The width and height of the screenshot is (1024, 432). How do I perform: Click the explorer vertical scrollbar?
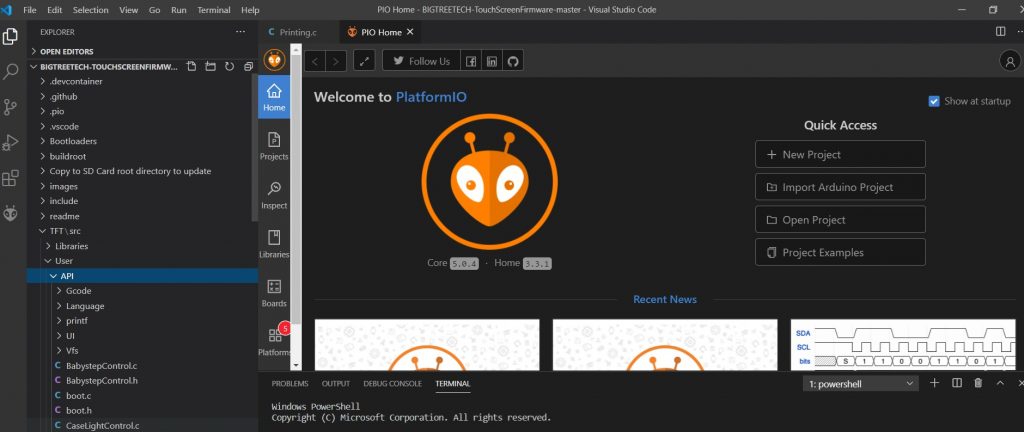255,147
